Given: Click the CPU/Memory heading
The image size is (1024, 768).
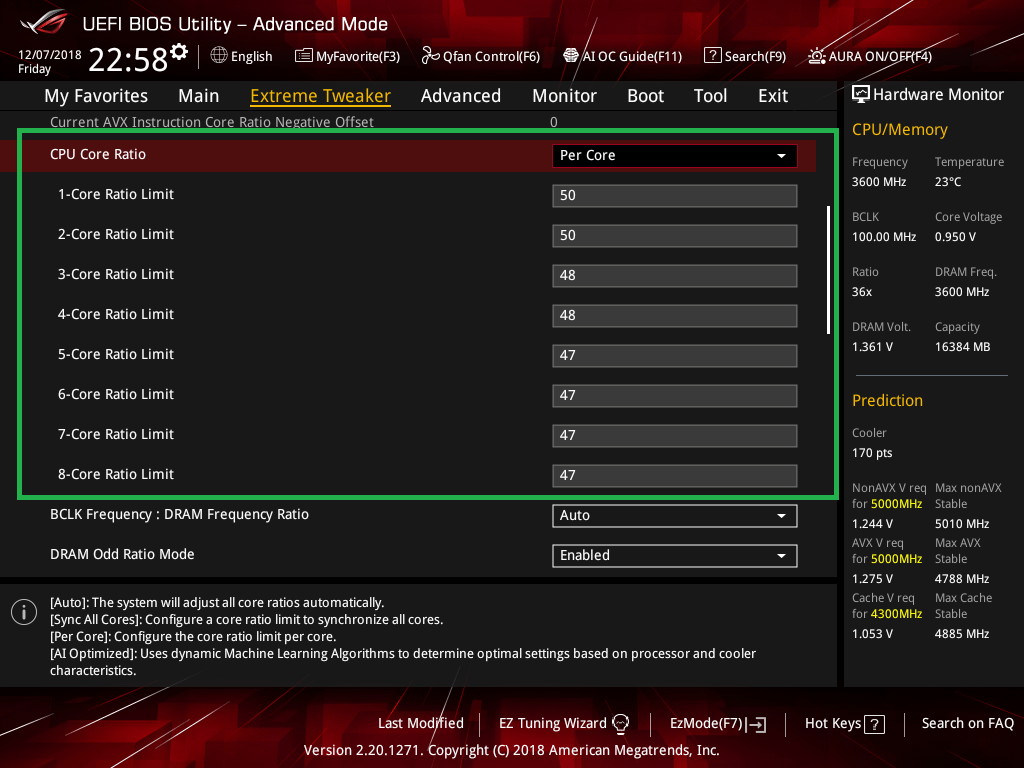Looking at the screenshot, I should tap(899, 129).
